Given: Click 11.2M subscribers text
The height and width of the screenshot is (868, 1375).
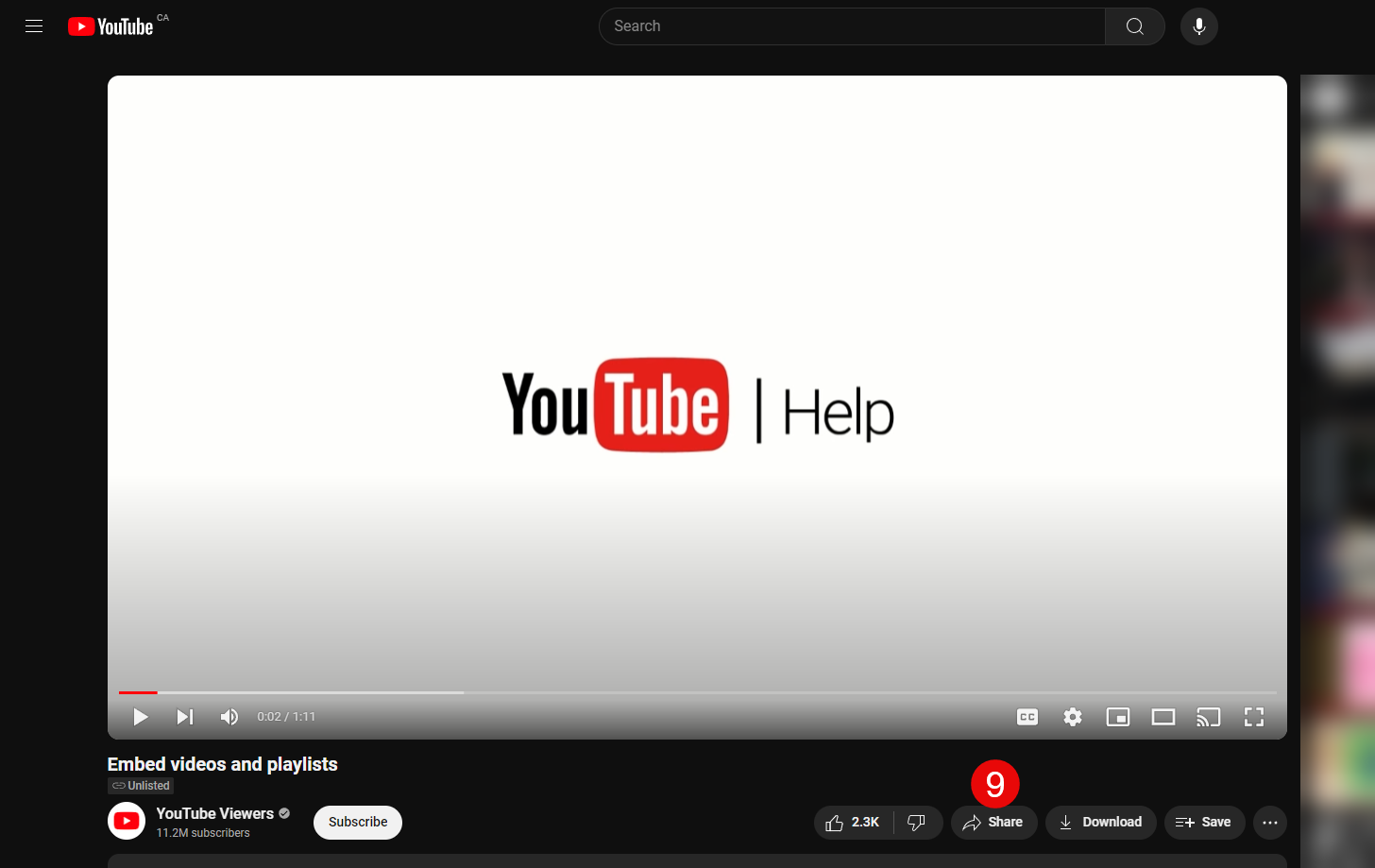Looking at the screenshot, I should (203, 833).
